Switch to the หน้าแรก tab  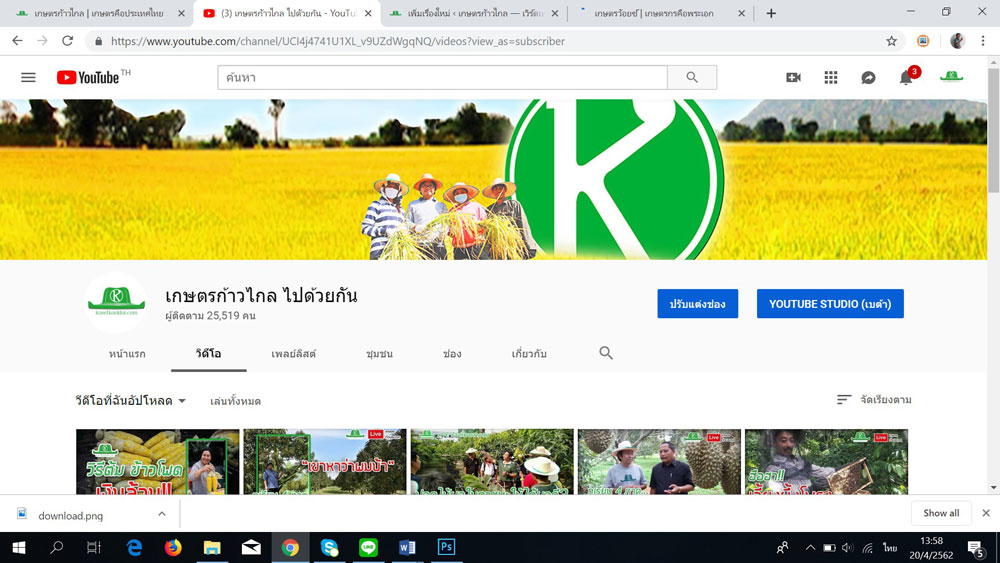127,353
